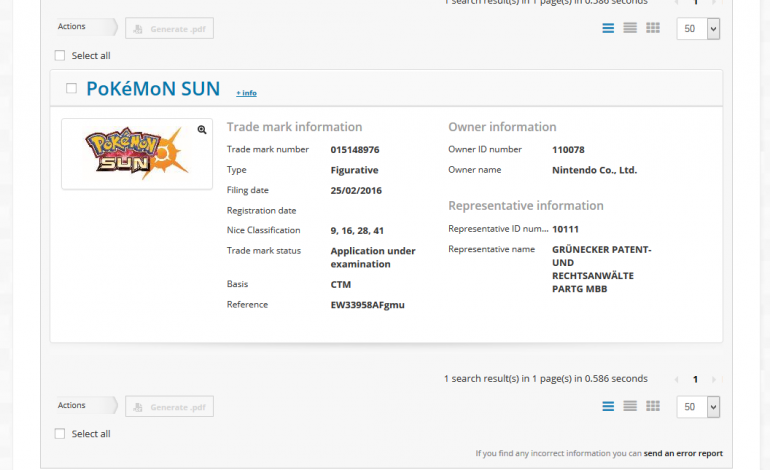Choose compact list view in bottom toolbar
This screenshot has width=770, height=470.
630,406
